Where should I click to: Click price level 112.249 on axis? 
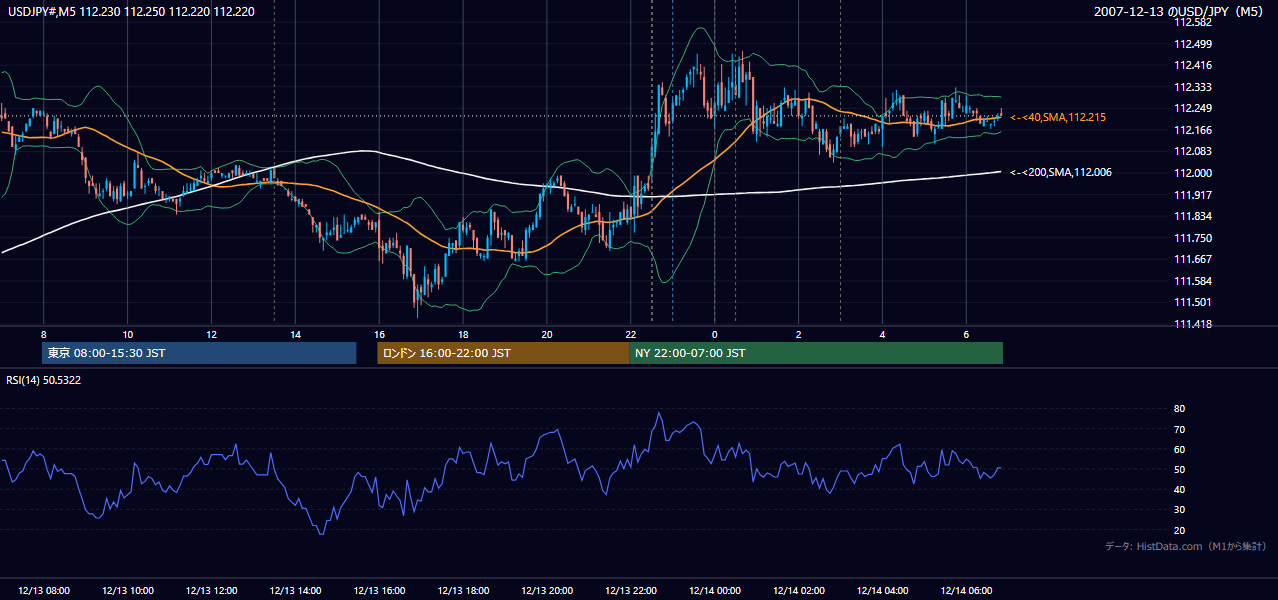pyautogui.click(x=1194, y=108)
